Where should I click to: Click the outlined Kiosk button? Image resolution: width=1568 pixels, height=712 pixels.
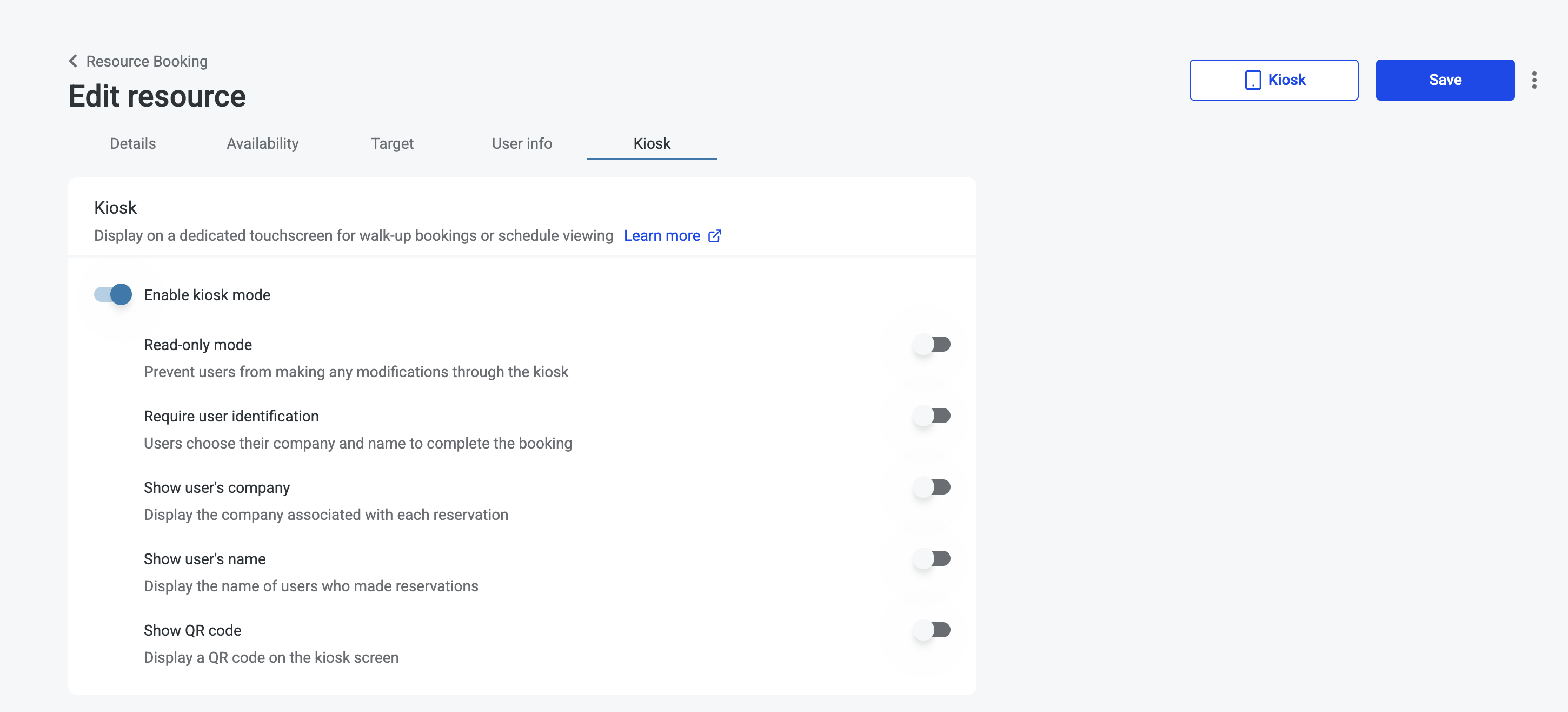click(x=1273, y=80)
